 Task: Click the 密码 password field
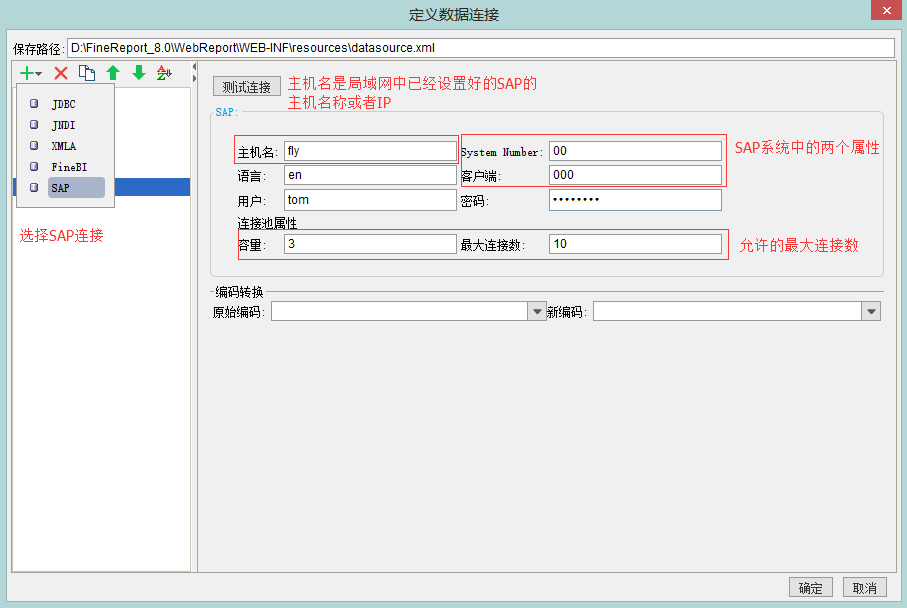(635, 200)
